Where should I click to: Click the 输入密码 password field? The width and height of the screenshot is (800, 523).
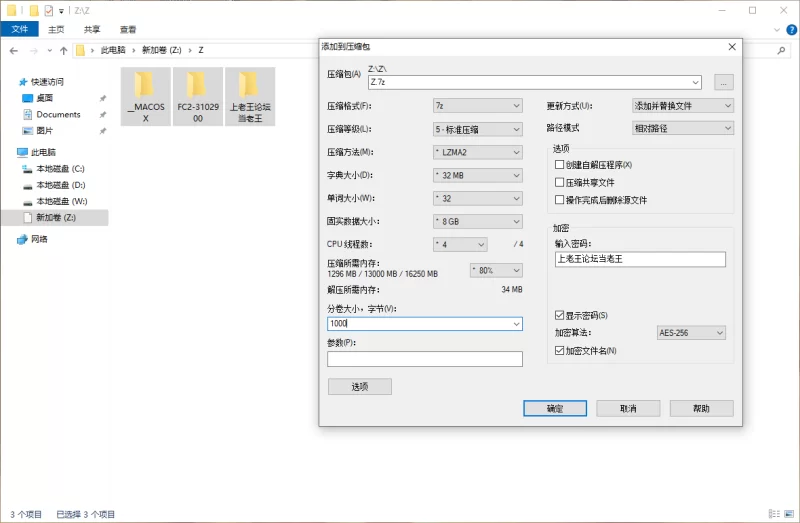[x=640, y=259]
